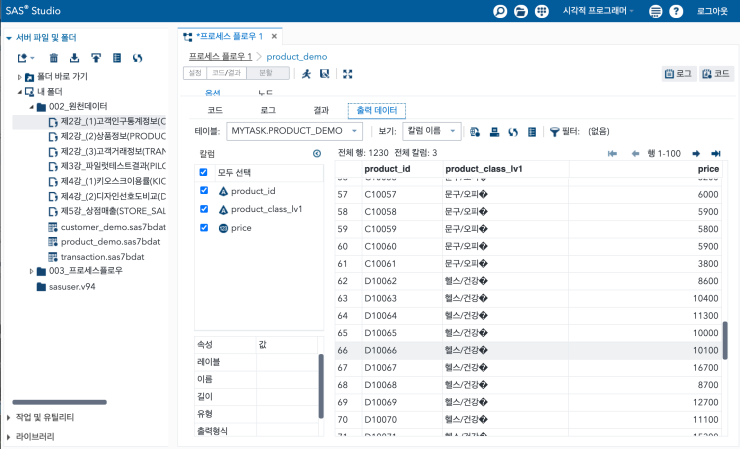Open the more options menu icon
740x449 pixels.
[655, 11]
